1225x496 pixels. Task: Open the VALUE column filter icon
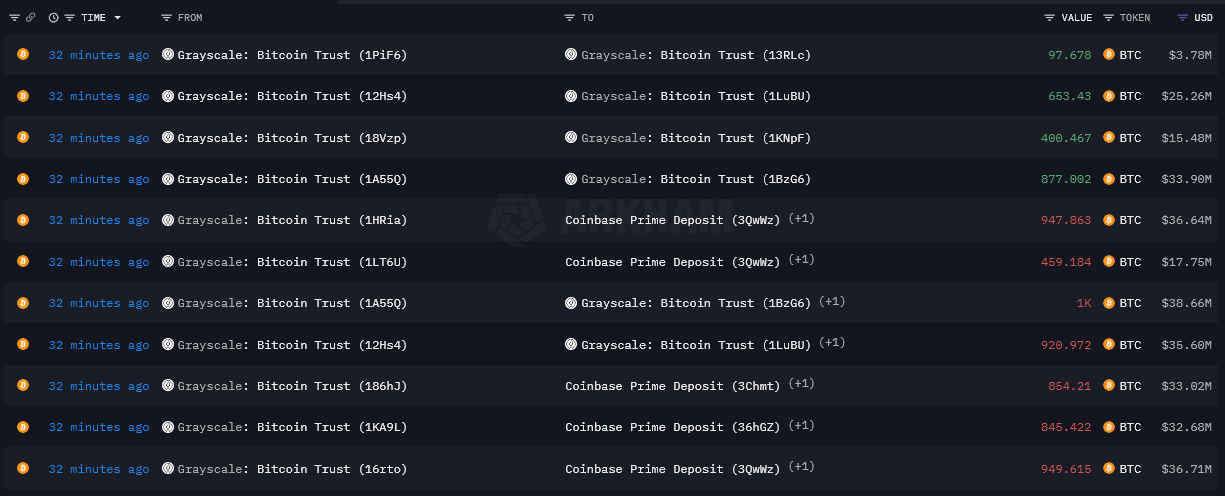(x=1049, y=18)
